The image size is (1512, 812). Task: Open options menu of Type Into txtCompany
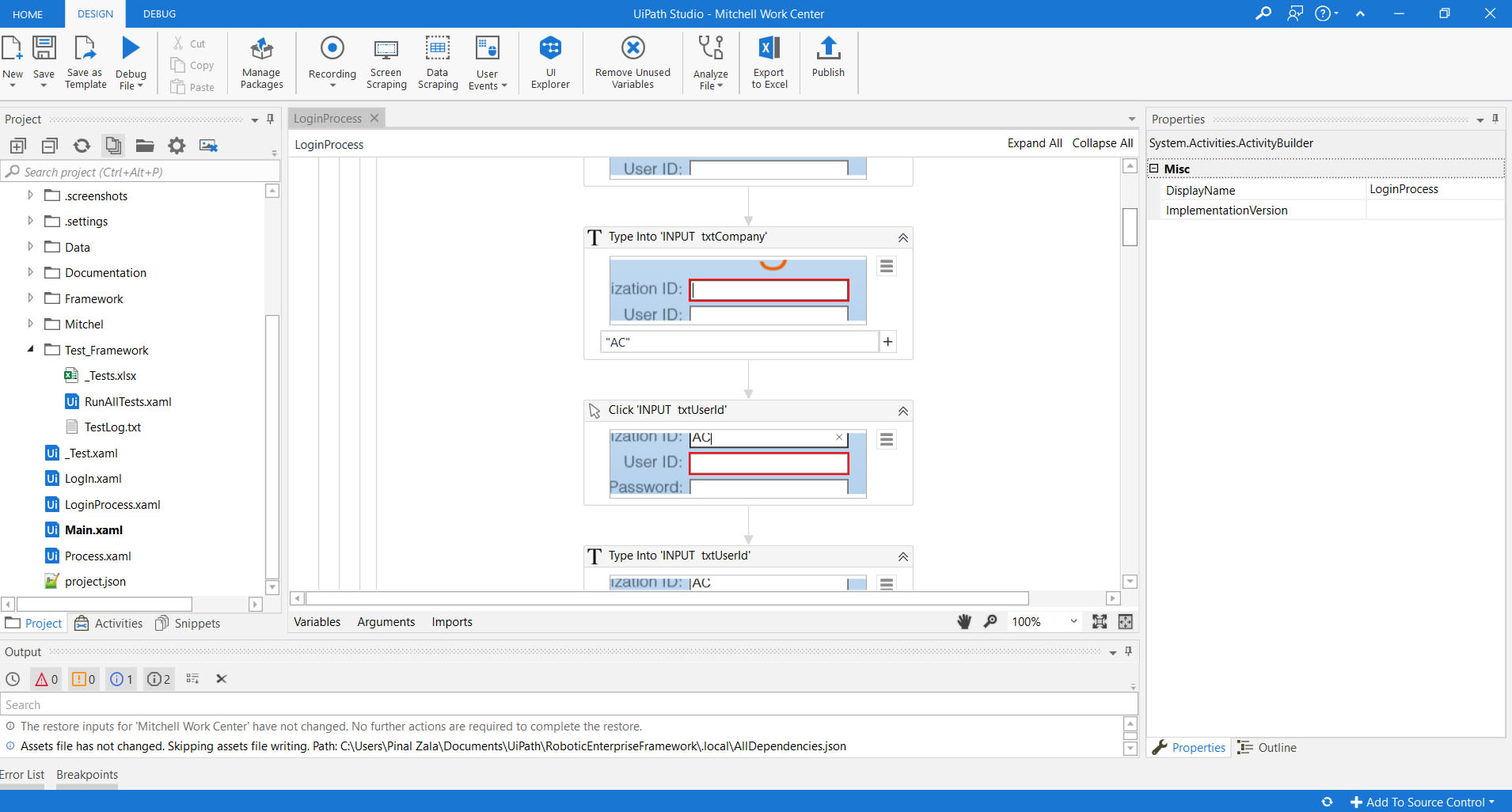pyautogui.click(x=887, y=267)
